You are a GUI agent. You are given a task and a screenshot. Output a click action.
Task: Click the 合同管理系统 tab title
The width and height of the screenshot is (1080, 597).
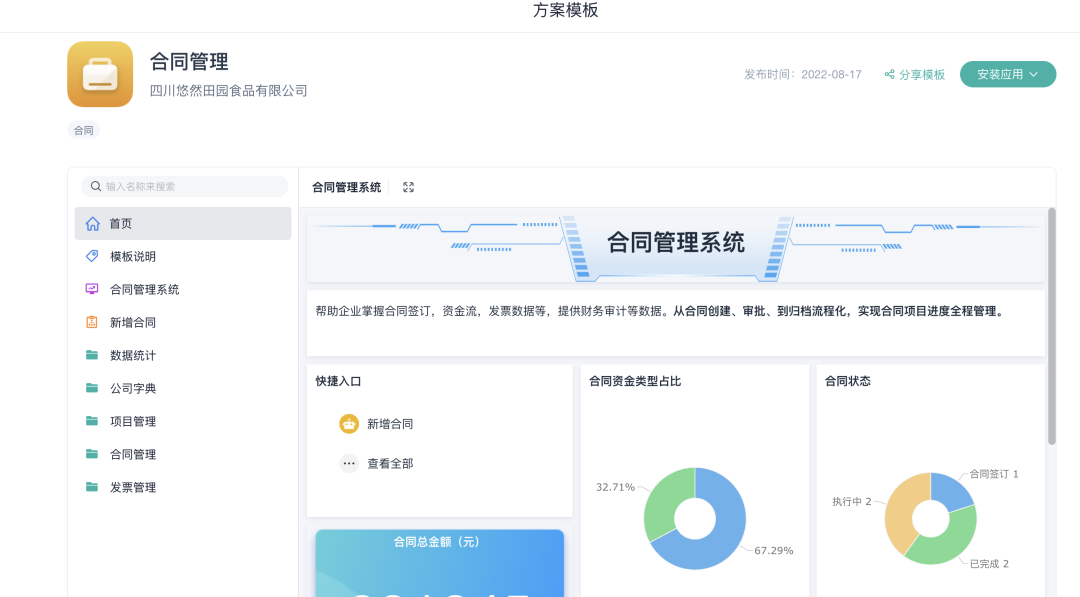tap(346, 187)
